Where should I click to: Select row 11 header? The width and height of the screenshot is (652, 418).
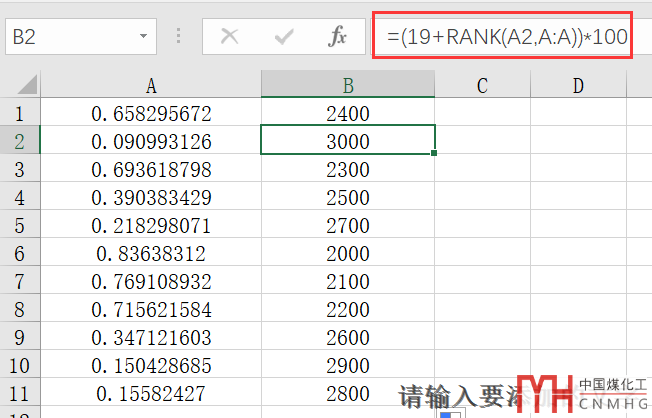(x=20, y=392)
